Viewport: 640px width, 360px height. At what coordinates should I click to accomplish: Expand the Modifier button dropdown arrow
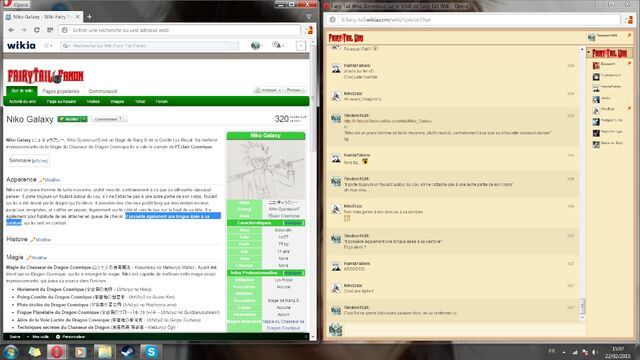pyautogui.click(x=84, y=119)
